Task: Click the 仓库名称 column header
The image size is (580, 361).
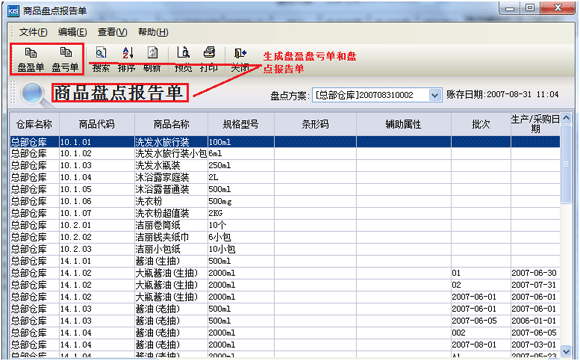Action: pos(34,124)
